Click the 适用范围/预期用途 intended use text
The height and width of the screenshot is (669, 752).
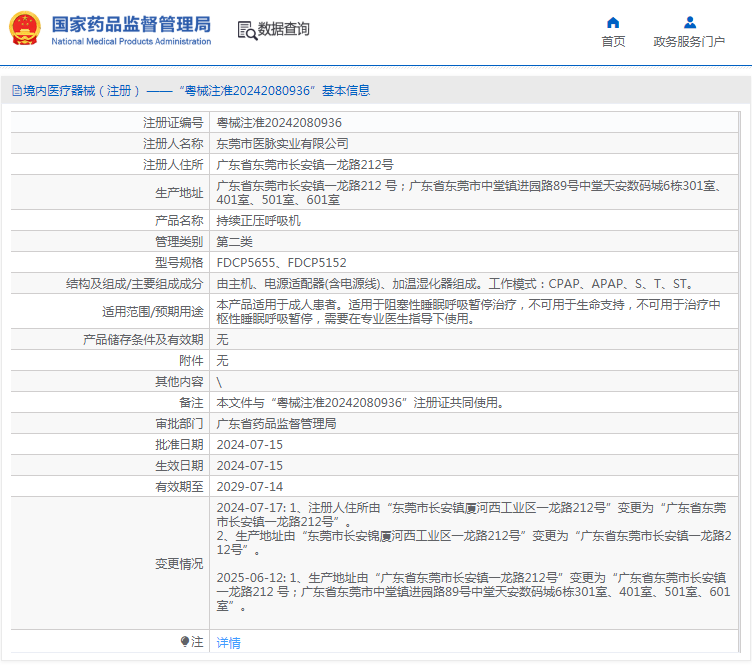[468, 312]
